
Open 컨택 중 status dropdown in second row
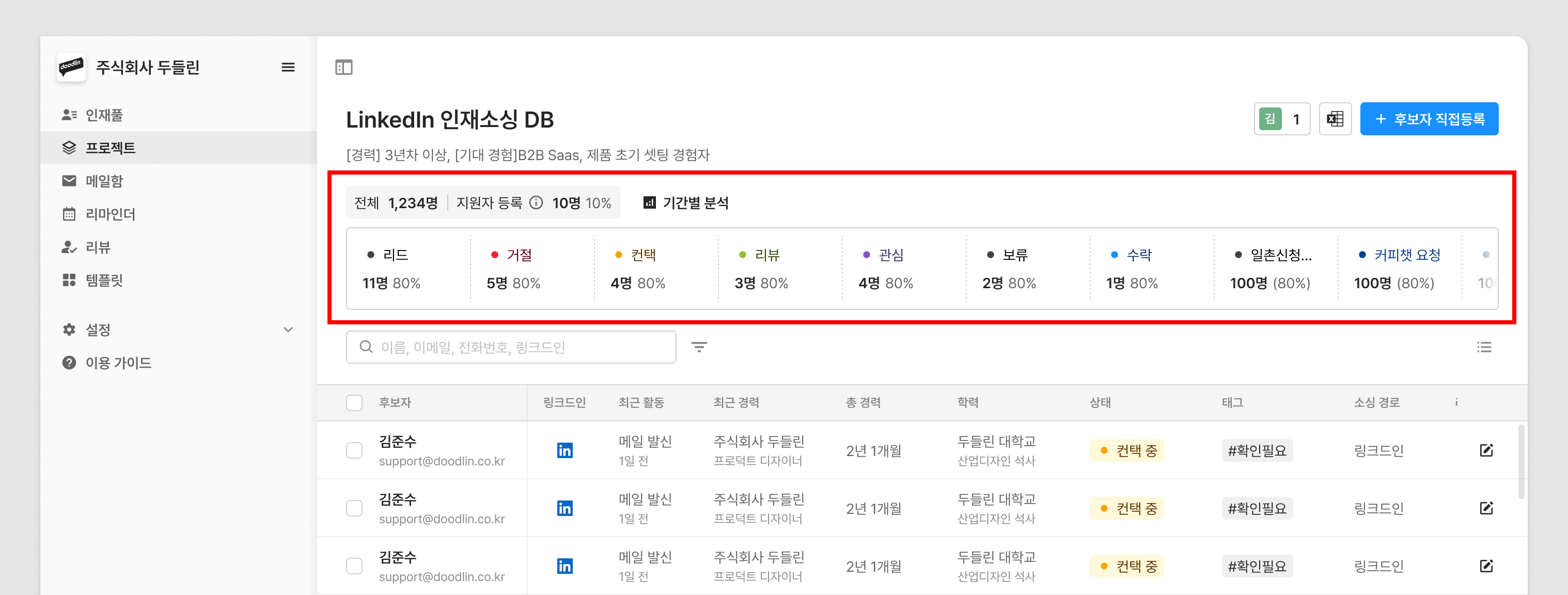(1127, 509)
